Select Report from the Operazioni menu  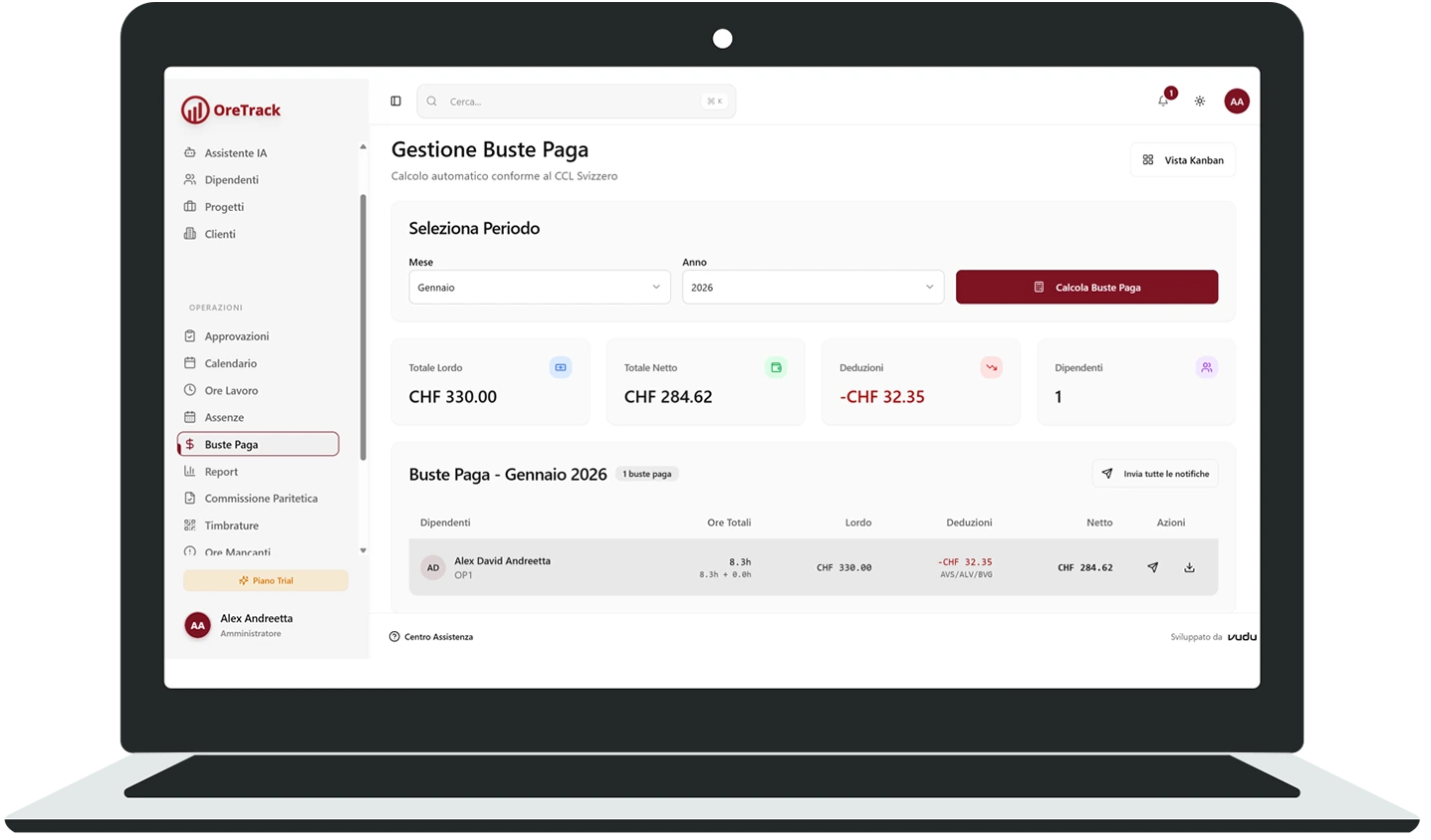point(220,471)
